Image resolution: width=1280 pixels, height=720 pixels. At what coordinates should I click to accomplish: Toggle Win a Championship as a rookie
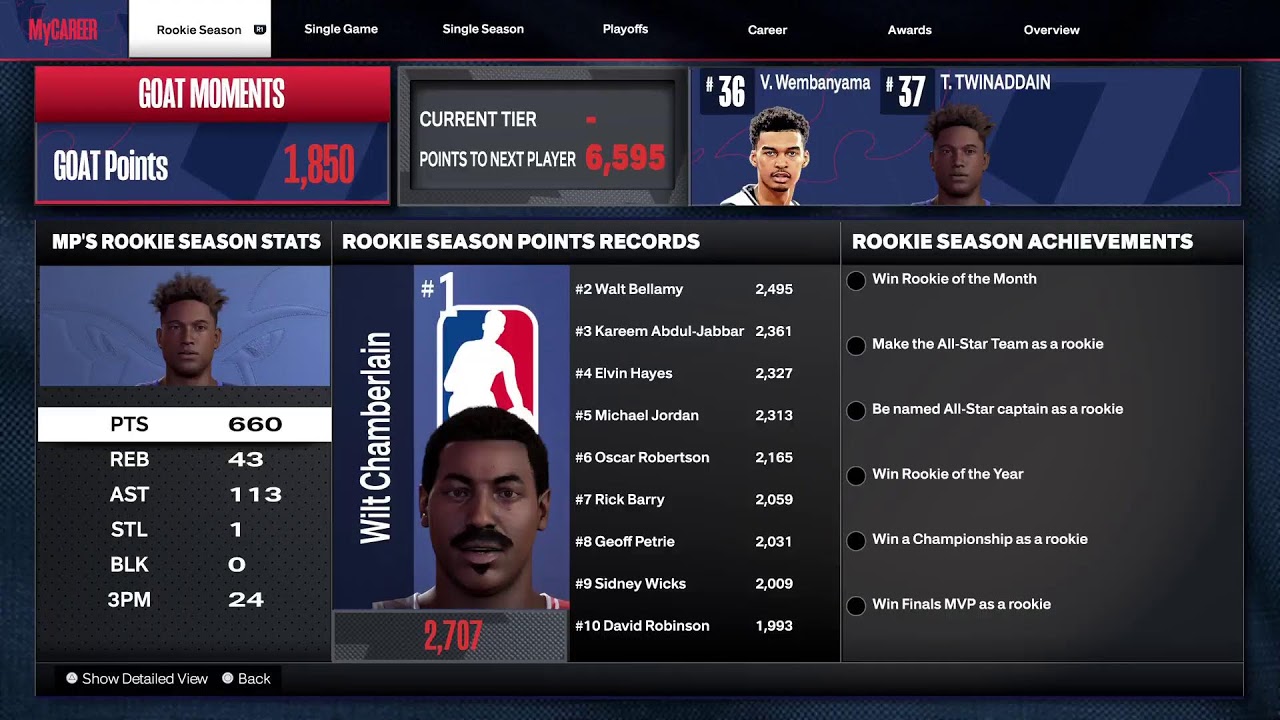tap(856, 541)
